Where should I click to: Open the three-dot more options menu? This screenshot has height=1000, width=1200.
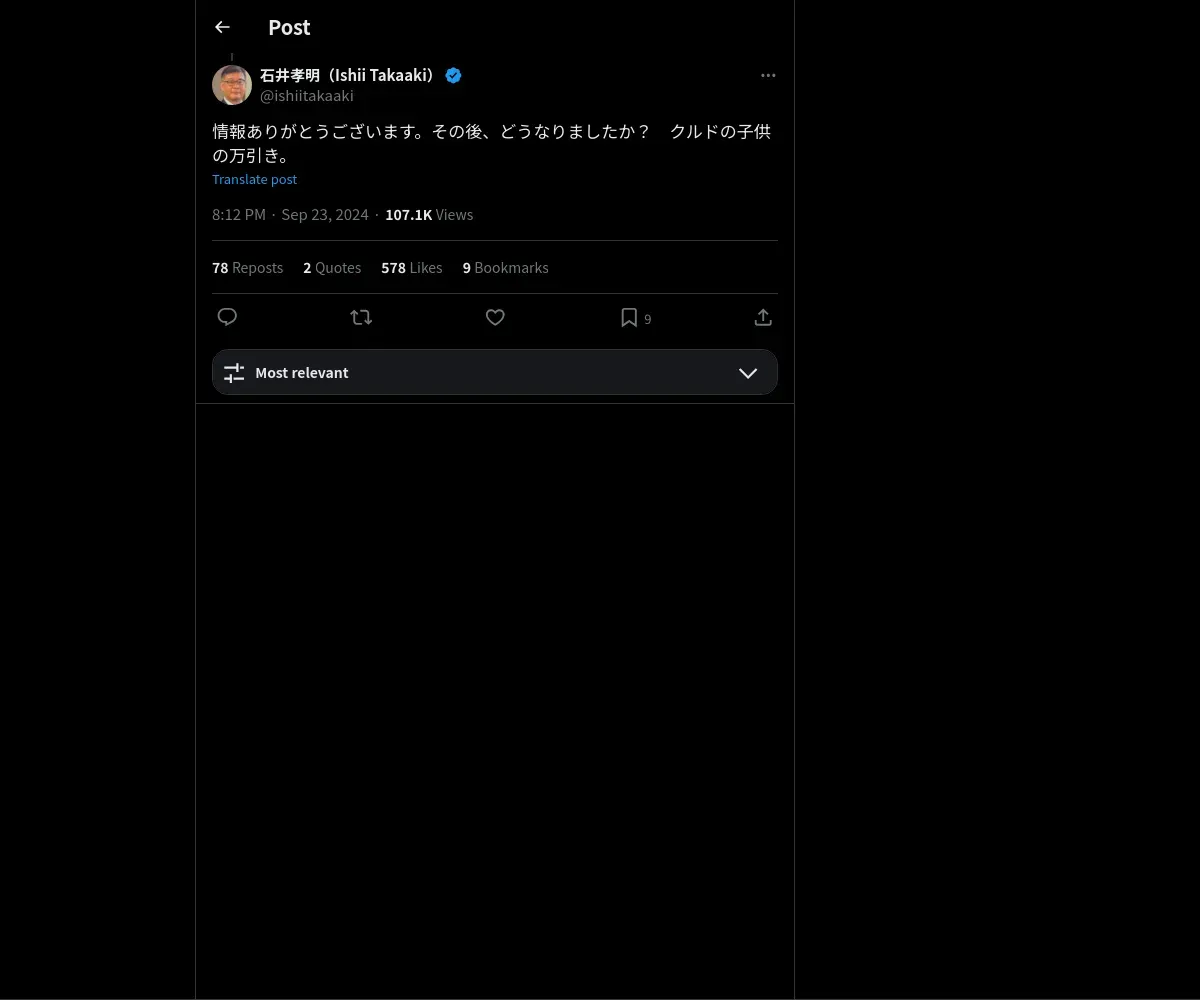pos(768,75)
